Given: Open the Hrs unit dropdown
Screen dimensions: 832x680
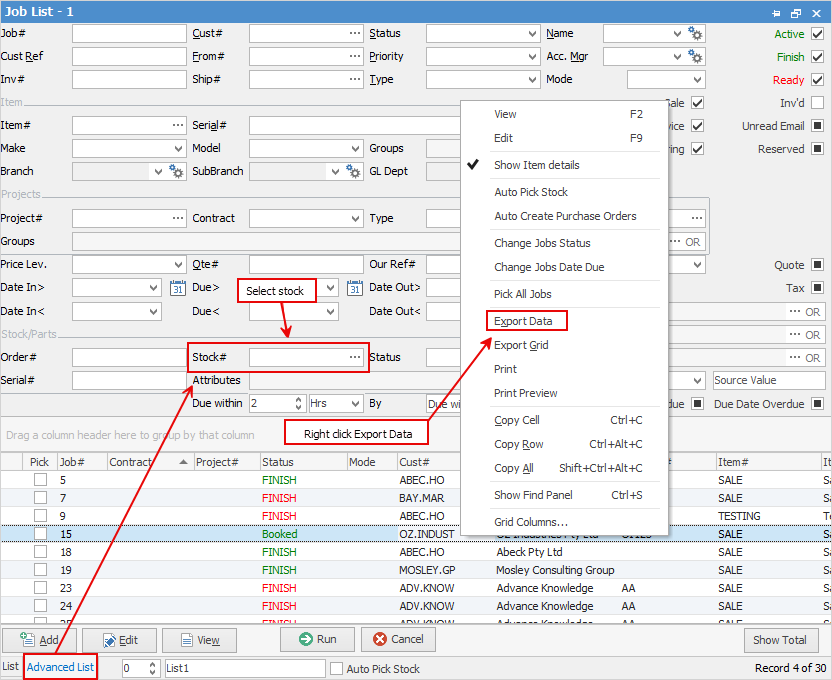Looking at the screenshot, I should 356,404.
